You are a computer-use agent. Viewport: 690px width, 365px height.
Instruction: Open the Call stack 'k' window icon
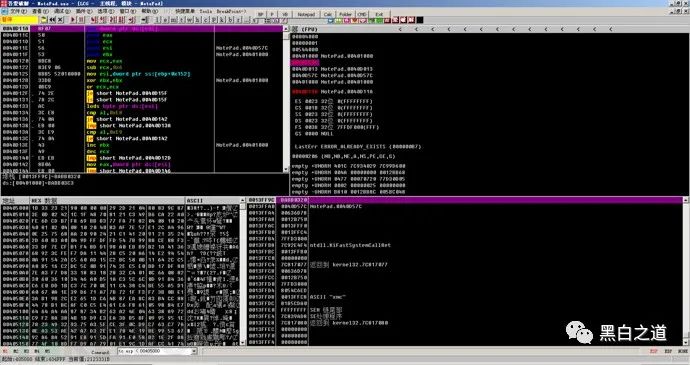click(221, 20)
